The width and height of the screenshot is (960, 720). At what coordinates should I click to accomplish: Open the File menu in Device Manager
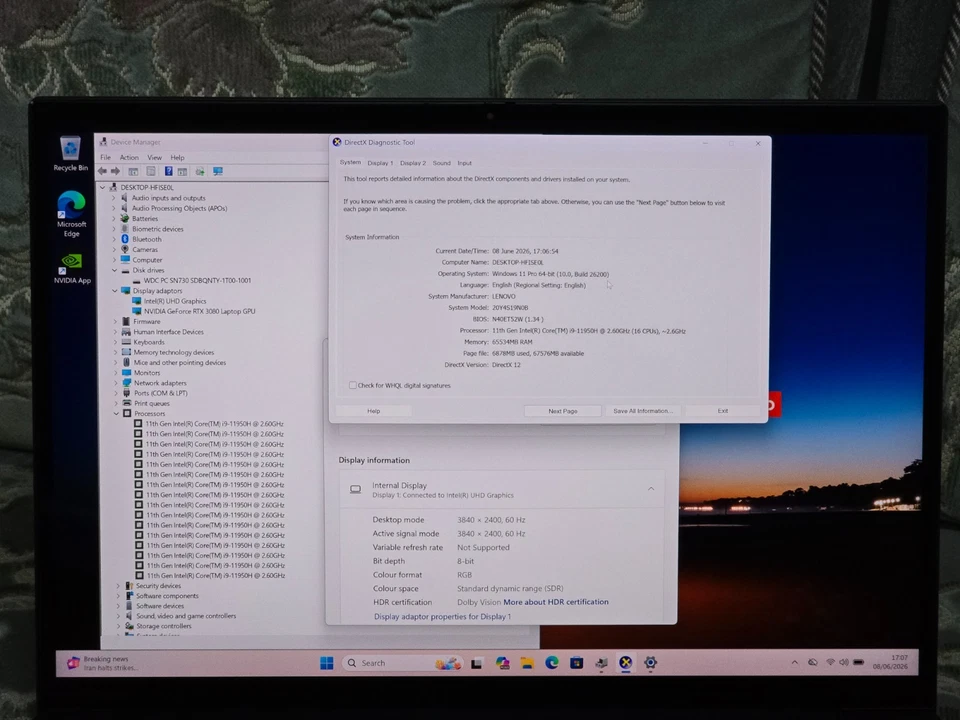click(105, 157)
